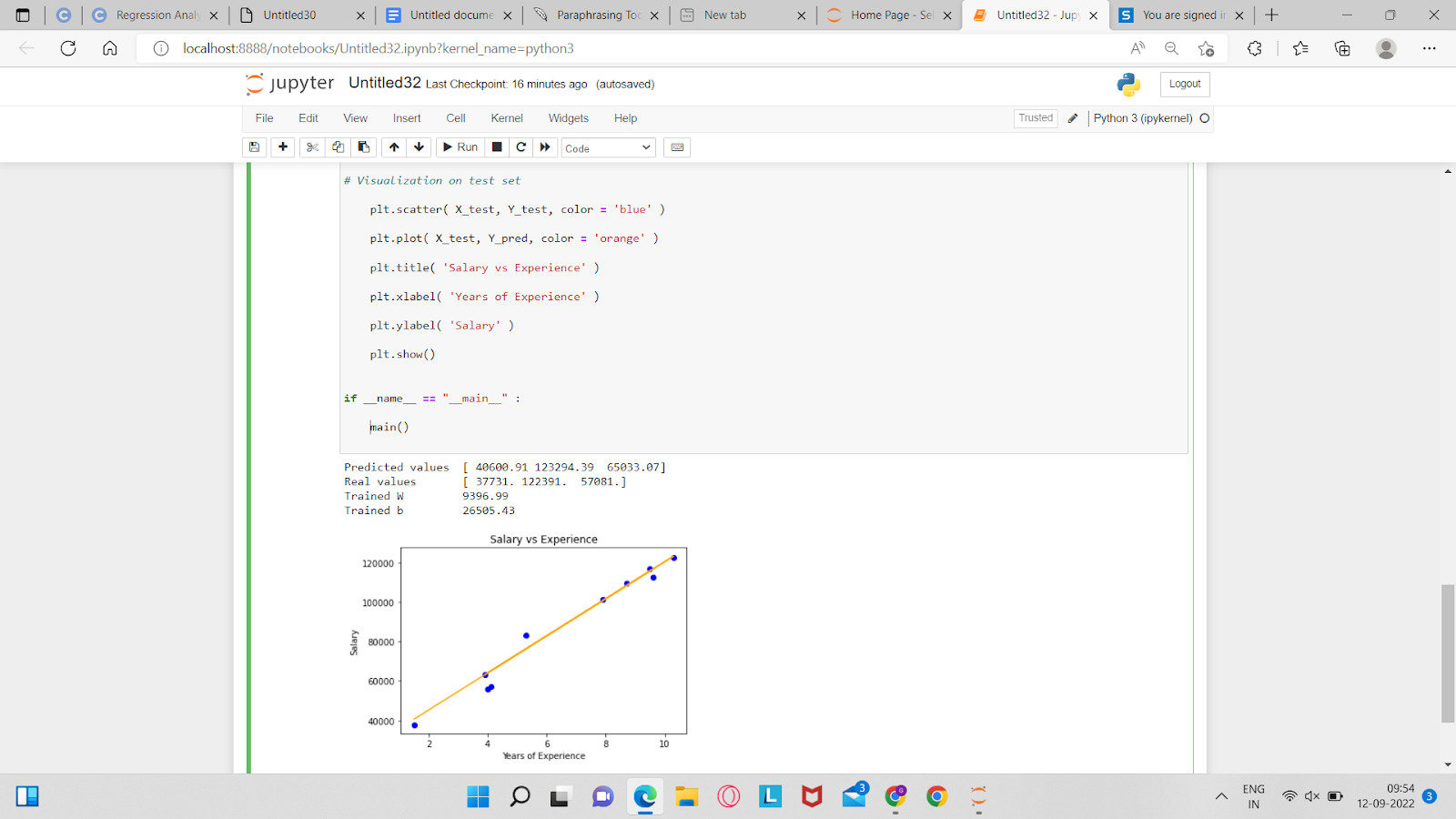Click the Salary vs Experience plot output
This screenshot has height=819, width=1456.
pyautogui.click(x=519, y=647)
